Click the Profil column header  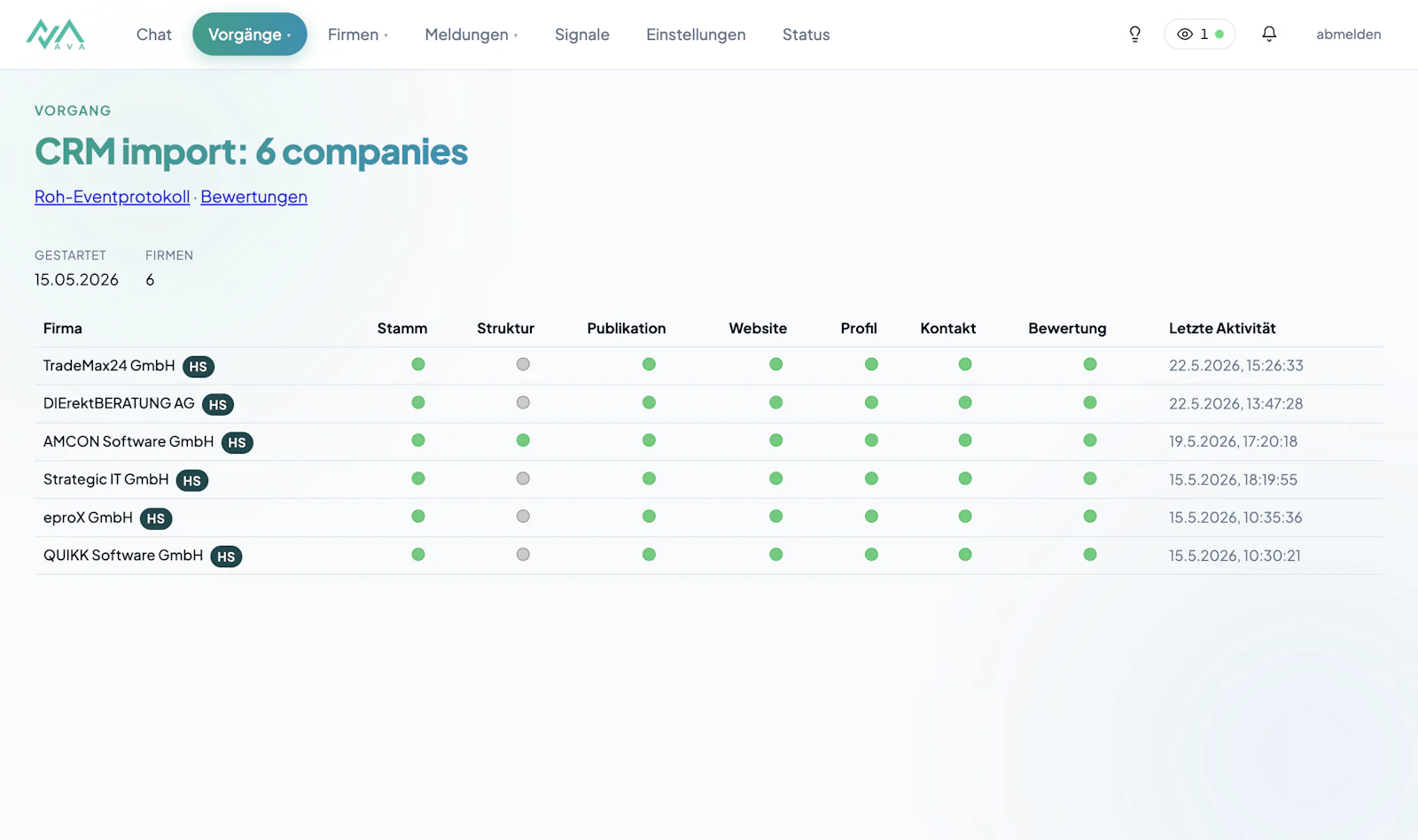coord(859,328)
